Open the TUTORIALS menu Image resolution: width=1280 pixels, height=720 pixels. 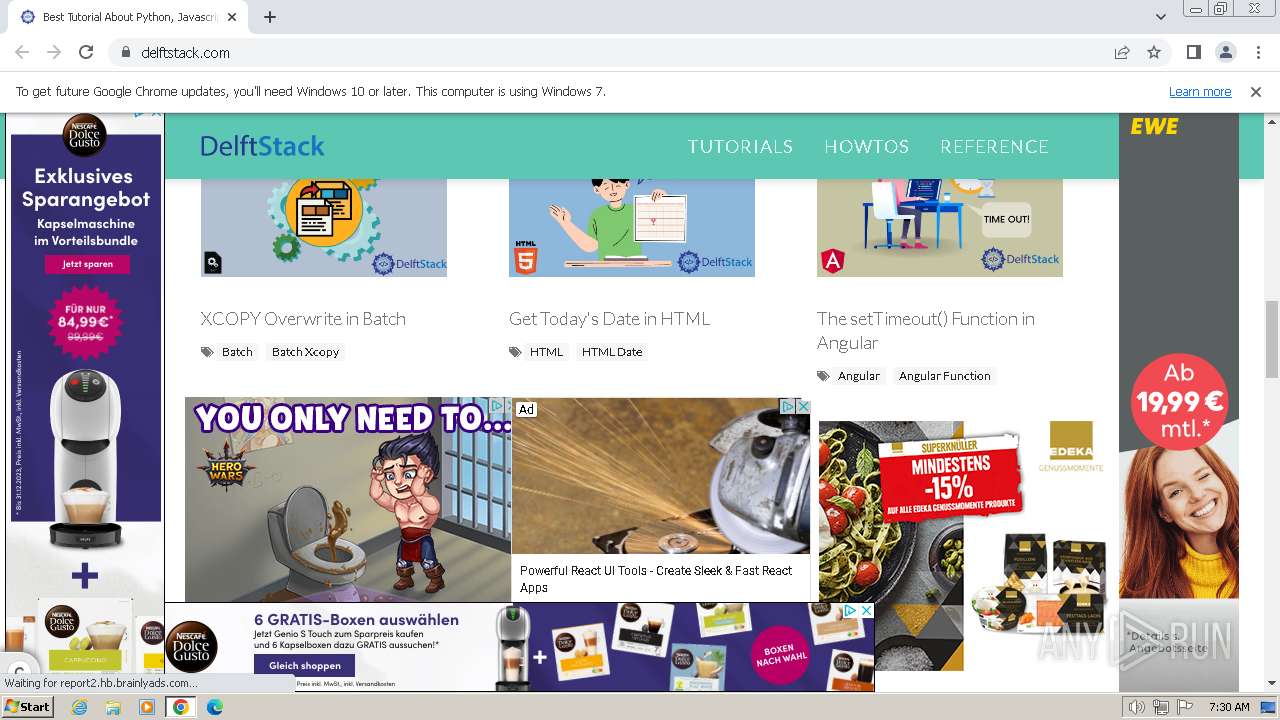[x=740, y=146]
